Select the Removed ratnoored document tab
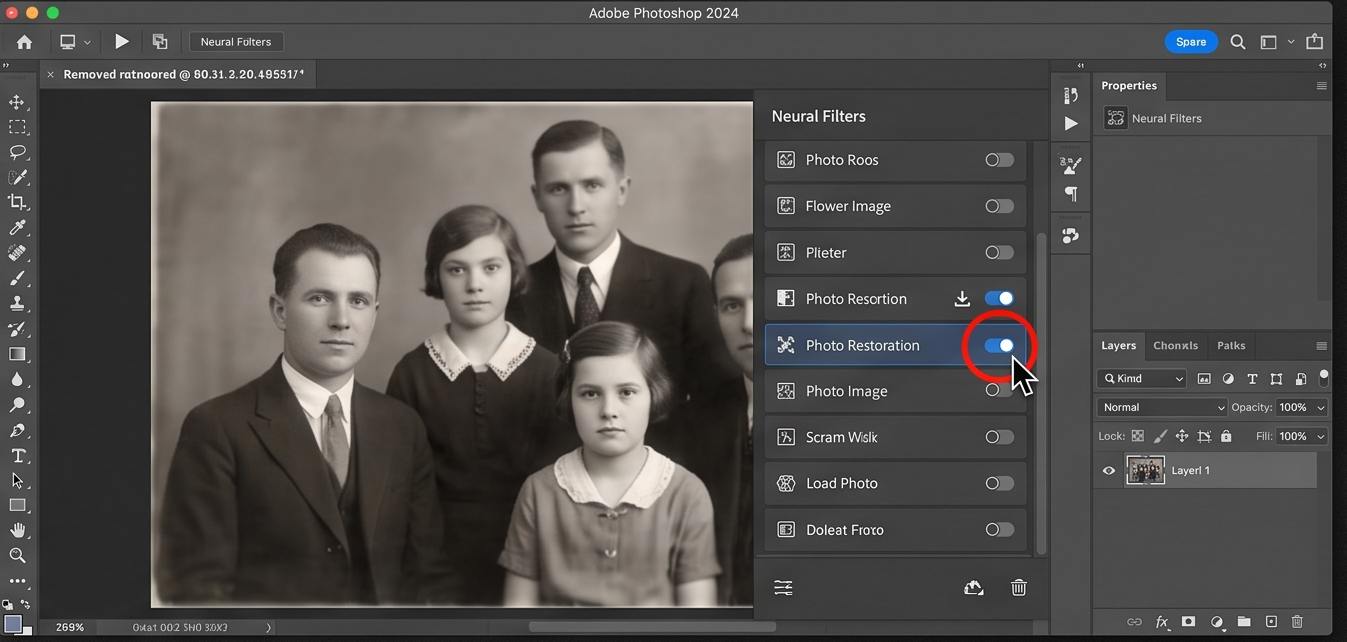Screen dimensions: 1347x642 [x=184, y=74]
